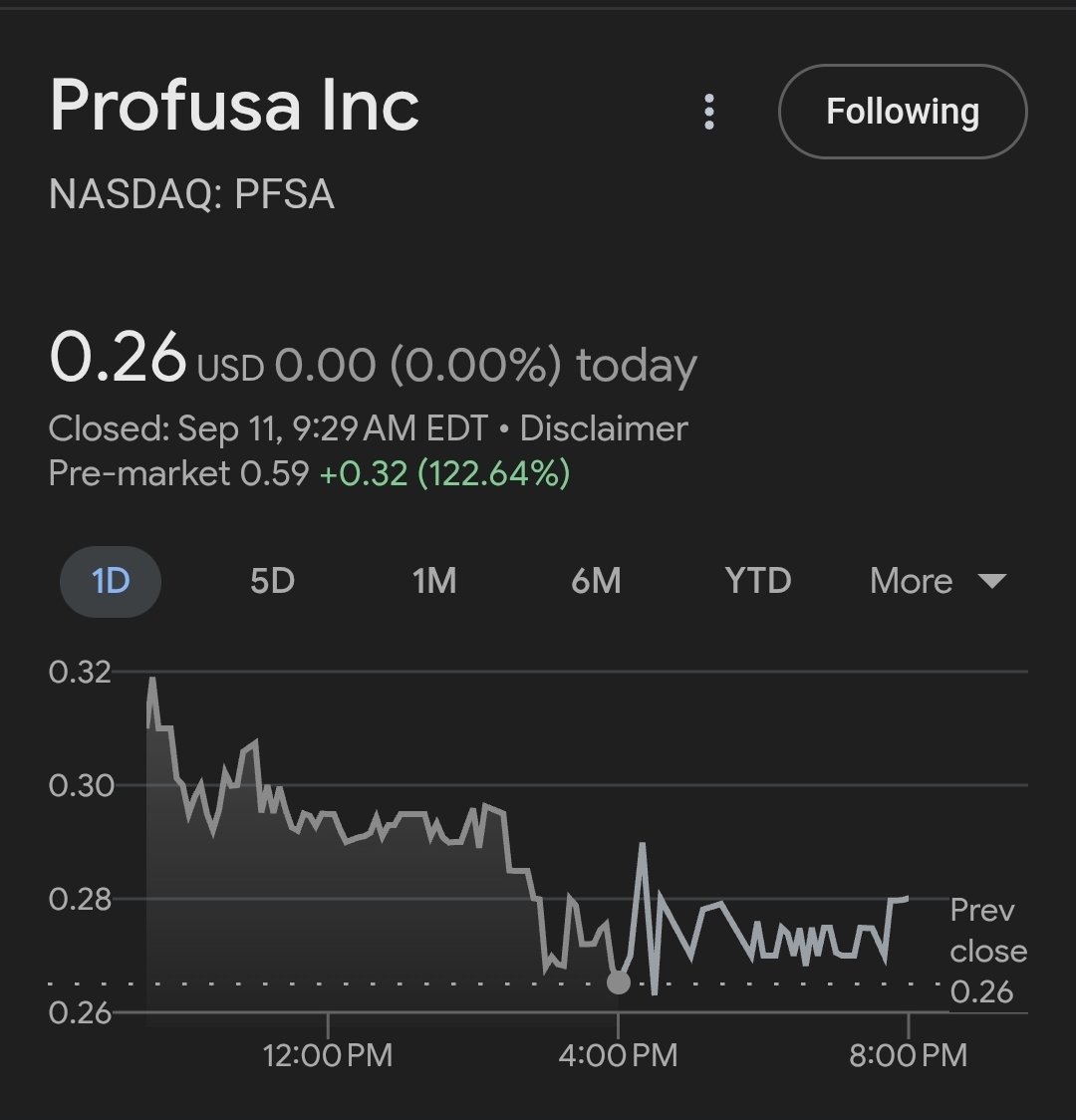
Task: Click the chart peak near 0.32 at open
Action: click(x=152, y=680)
